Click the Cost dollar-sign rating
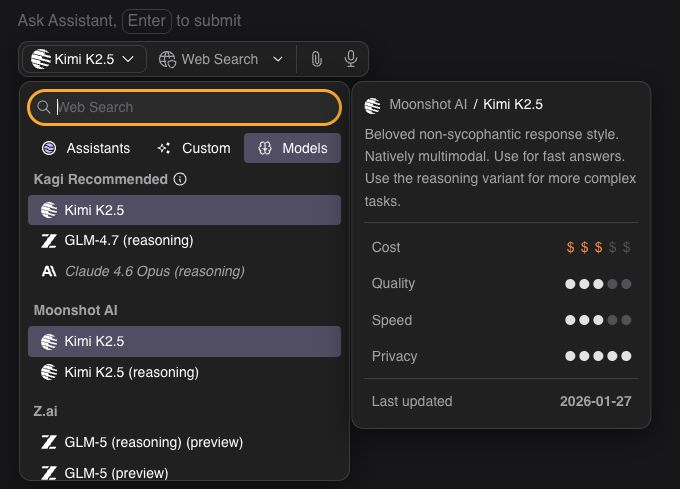The width and height of the screenshot is (680, 489). (598, 247)
